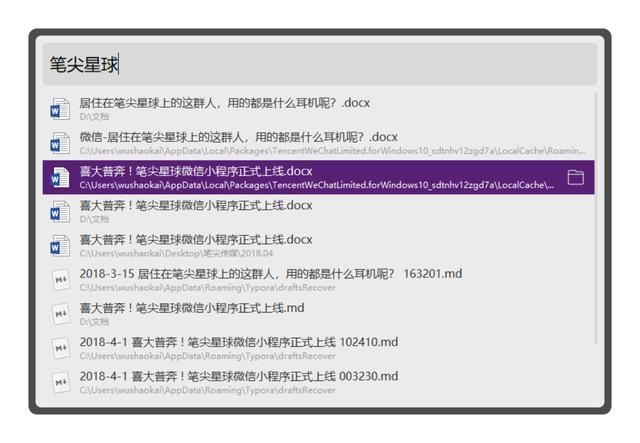Screen dimensions: 640x443
Task: Open 居住在笔尖星球上的这群人 .docx in D:\文档
Action: (x=224, y=103)
